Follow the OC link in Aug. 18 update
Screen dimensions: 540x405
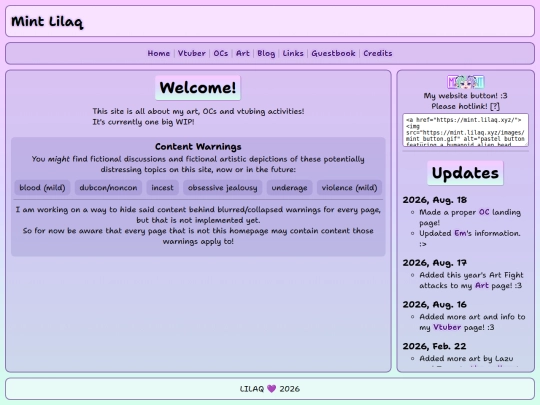tap(484, 212)
